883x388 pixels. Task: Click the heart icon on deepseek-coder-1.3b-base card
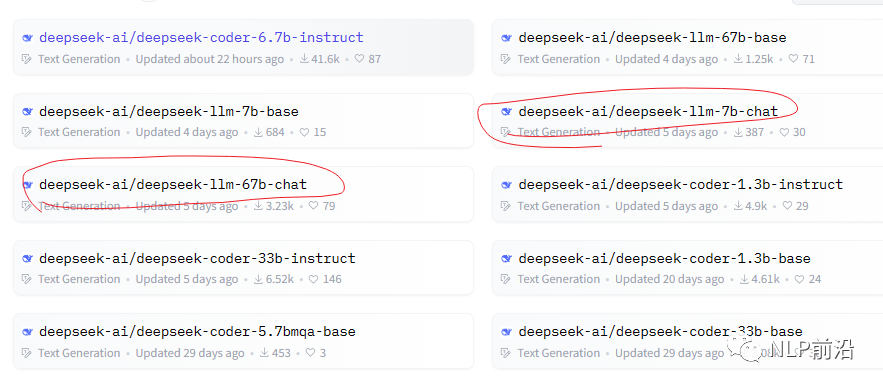click(x=799, y=279)
